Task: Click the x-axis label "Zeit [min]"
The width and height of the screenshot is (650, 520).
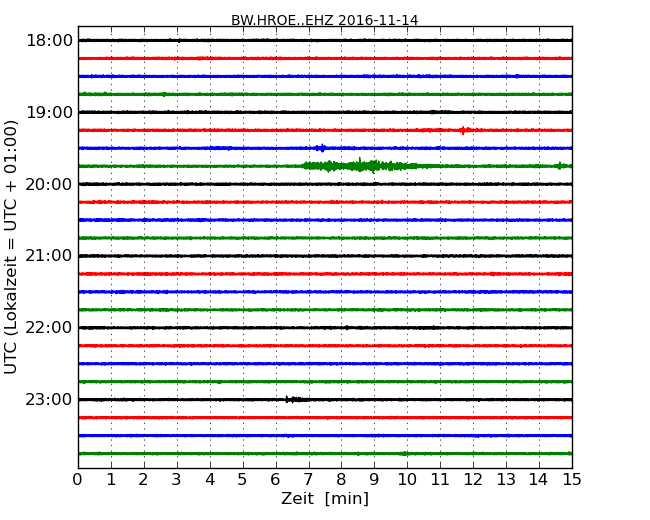Action: (x=325, y=498)
